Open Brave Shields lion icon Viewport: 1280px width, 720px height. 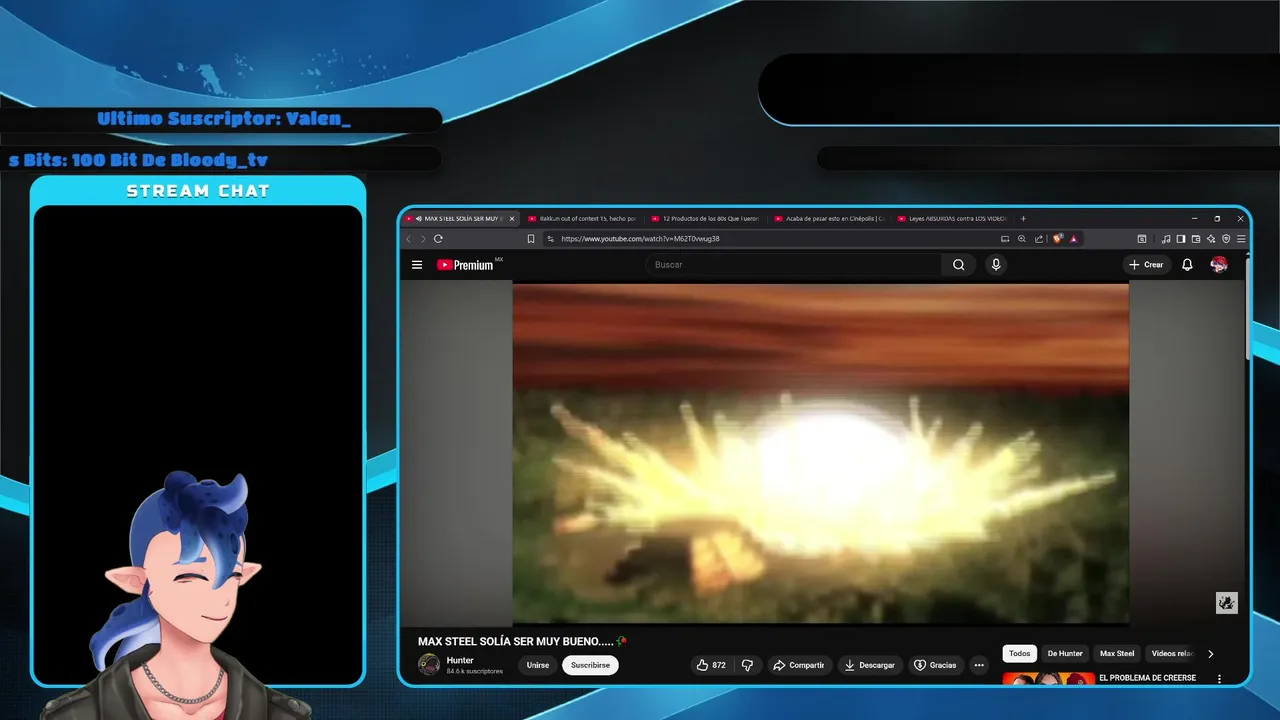click(x=1058, y=239)
